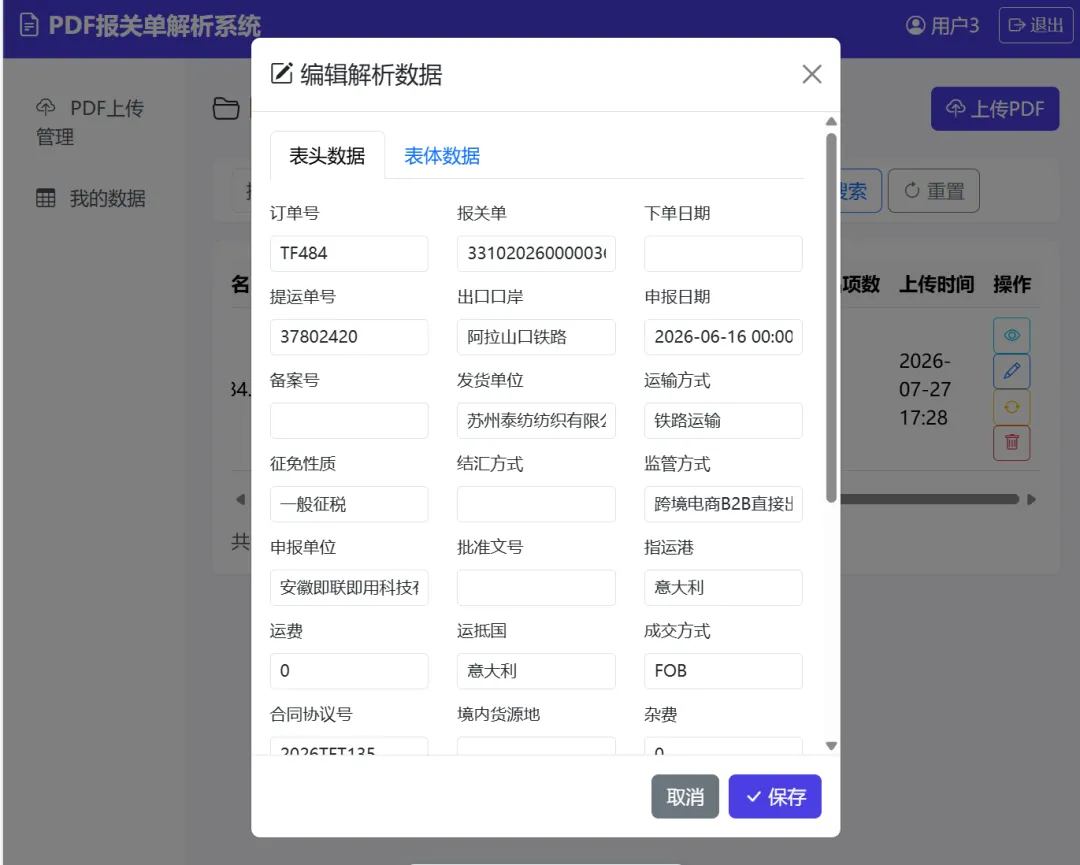Open 我的数据 in the sidebar
Image resolution: width=1080 pixels, height=865 pixels.
[x=90, y=198]
